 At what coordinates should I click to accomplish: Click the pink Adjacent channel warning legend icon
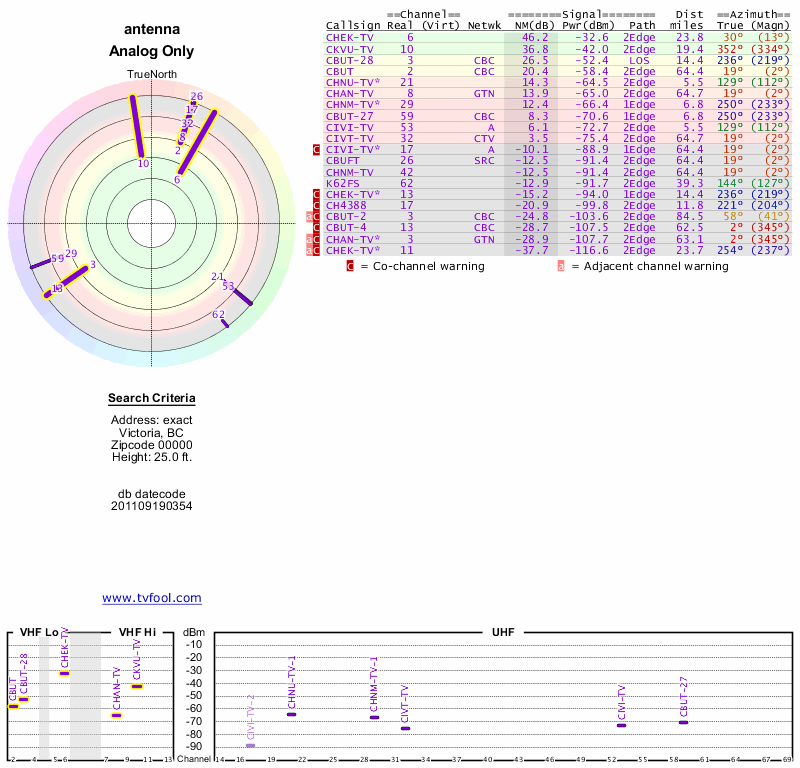tap(561, 266)
